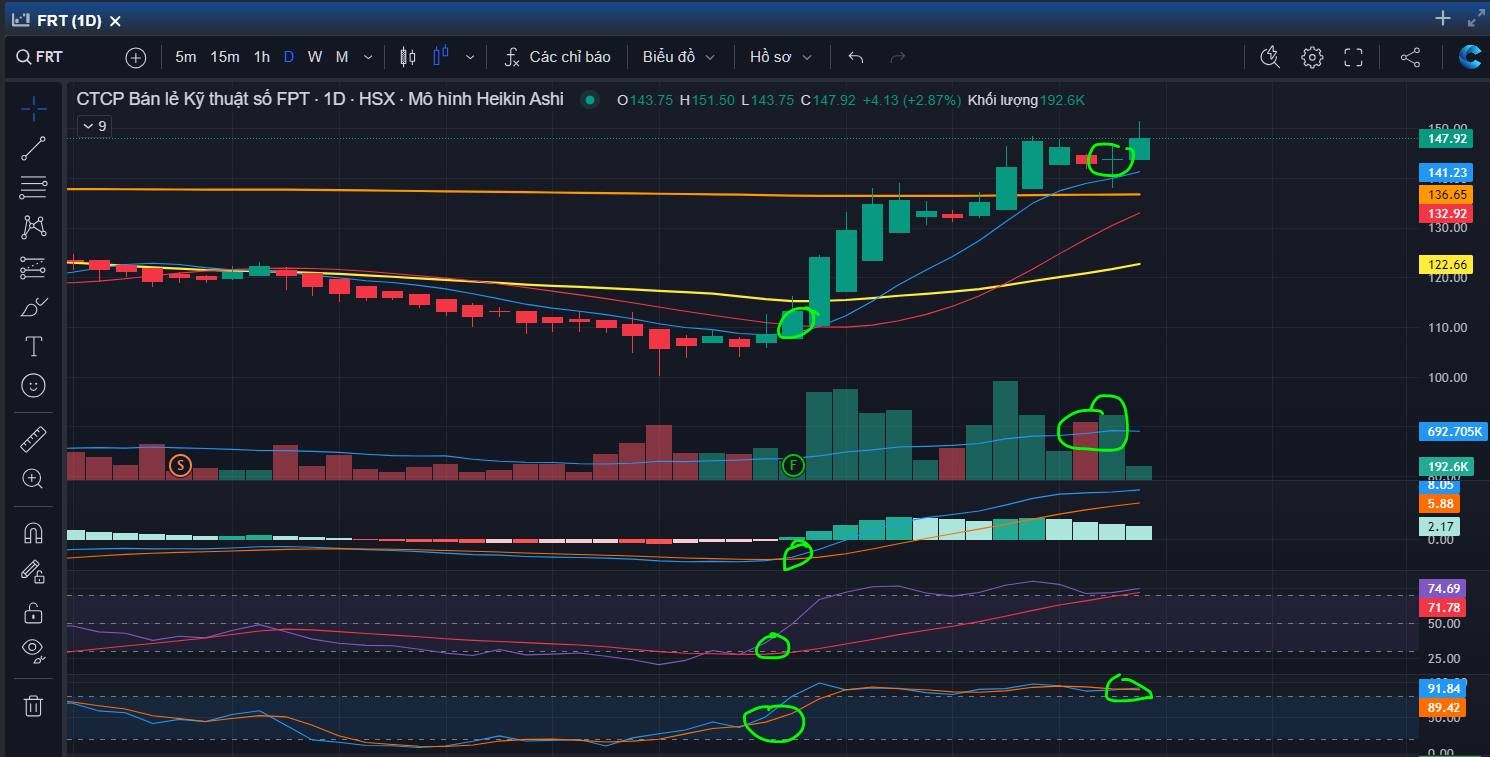Share the chart via share icon
1490x757 pixels.
[x=1410, y=57]
